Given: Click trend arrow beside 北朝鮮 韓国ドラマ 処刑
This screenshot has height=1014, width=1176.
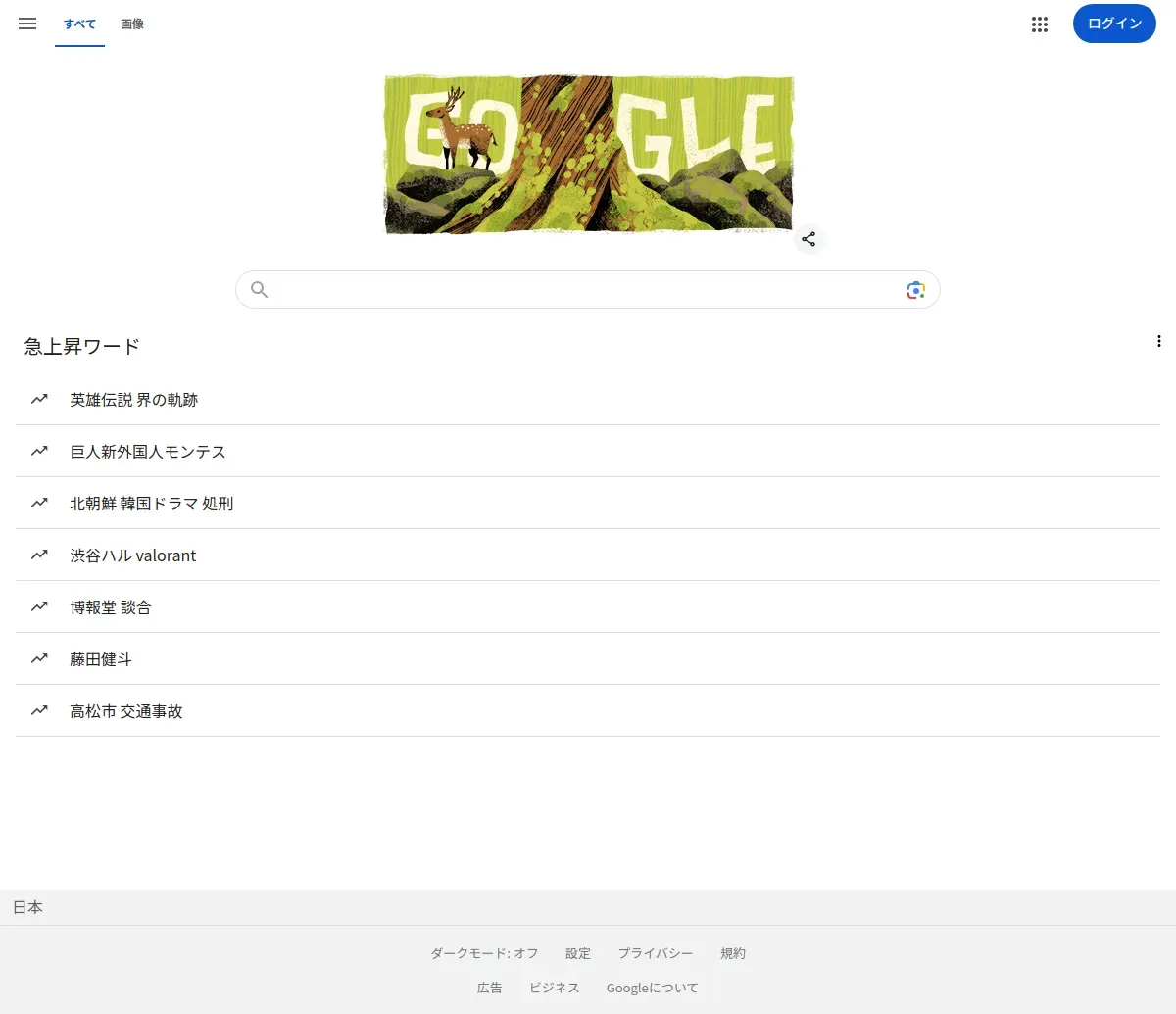Looking at the screenshot, I should (39, 503).
